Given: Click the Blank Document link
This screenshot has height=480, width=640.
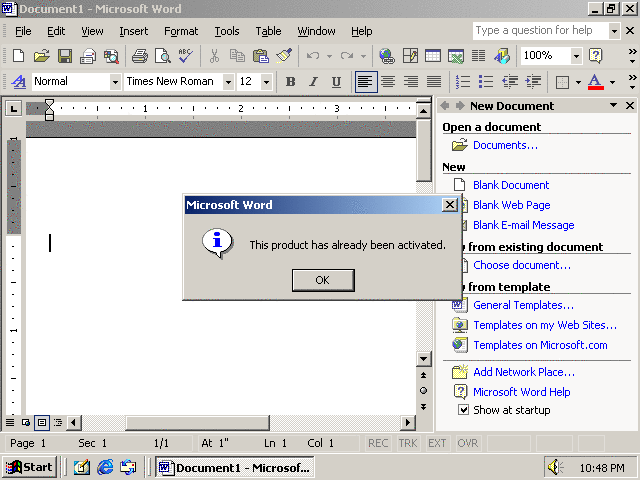Looking at the screenshot, I should [511, 185].
